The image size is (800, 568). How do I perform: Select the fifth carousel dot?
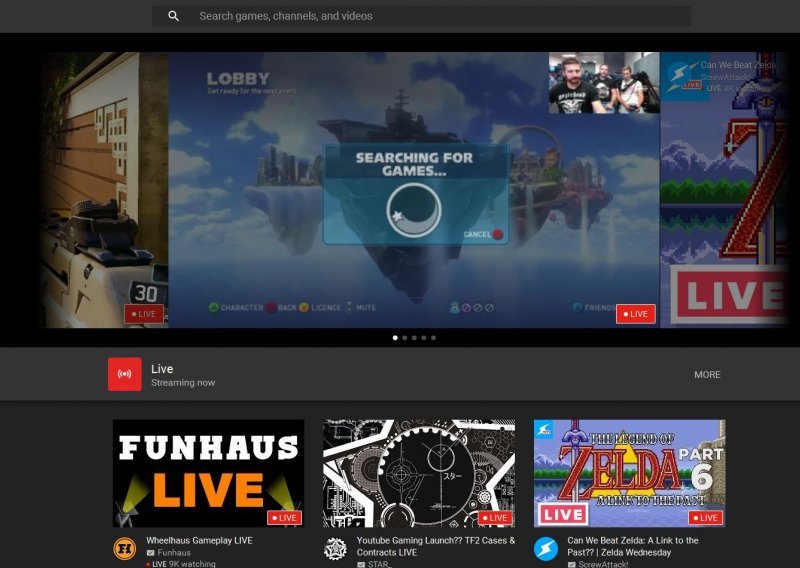pyautogui.click(x=434, y=338)
